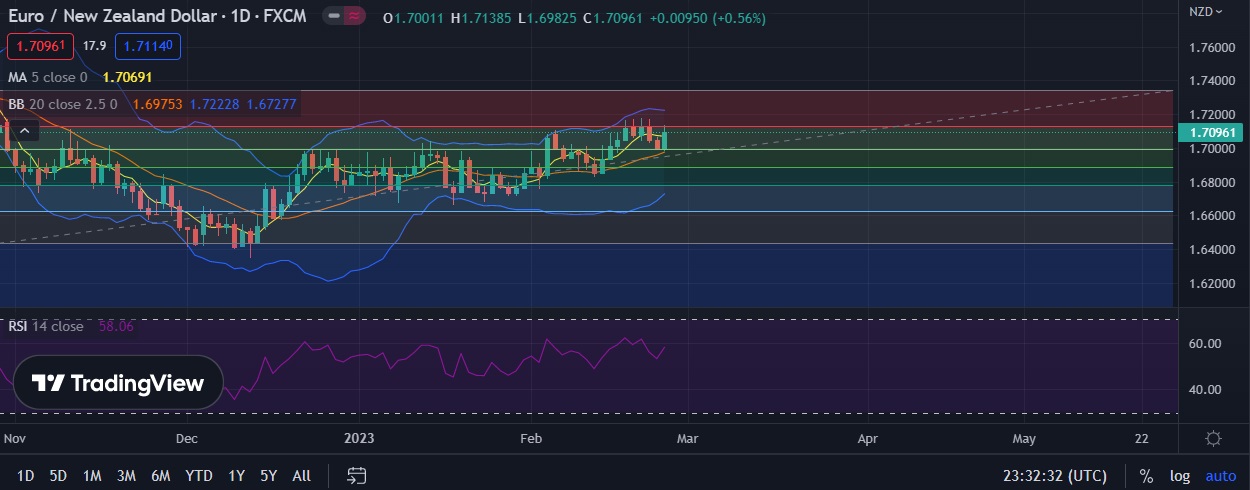
Task: Click the TradingView logo
Action: 118,383
